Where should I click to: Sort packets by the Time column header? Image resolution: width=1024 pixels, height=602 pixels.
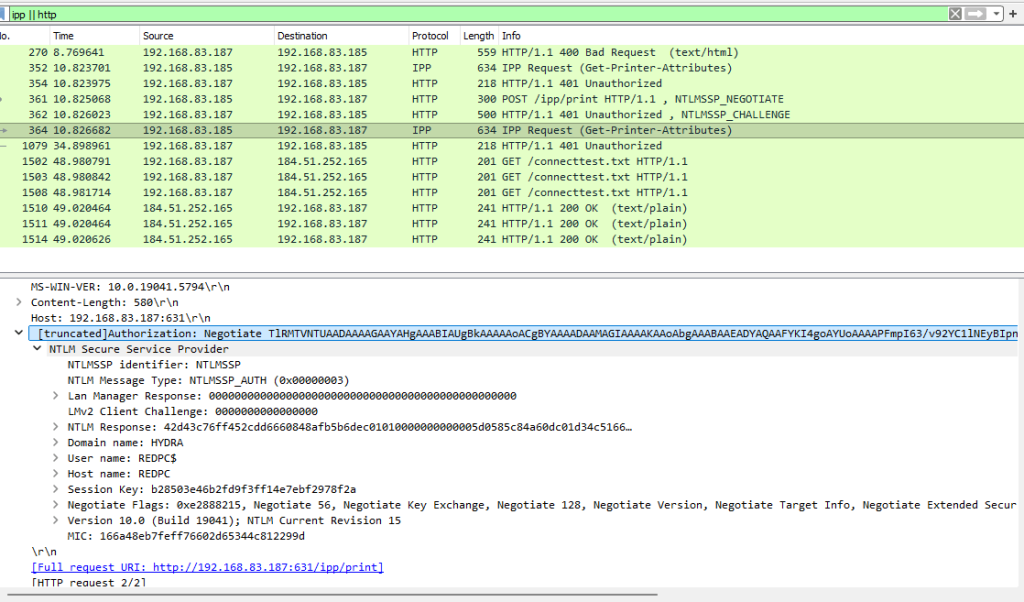(63, 36)
